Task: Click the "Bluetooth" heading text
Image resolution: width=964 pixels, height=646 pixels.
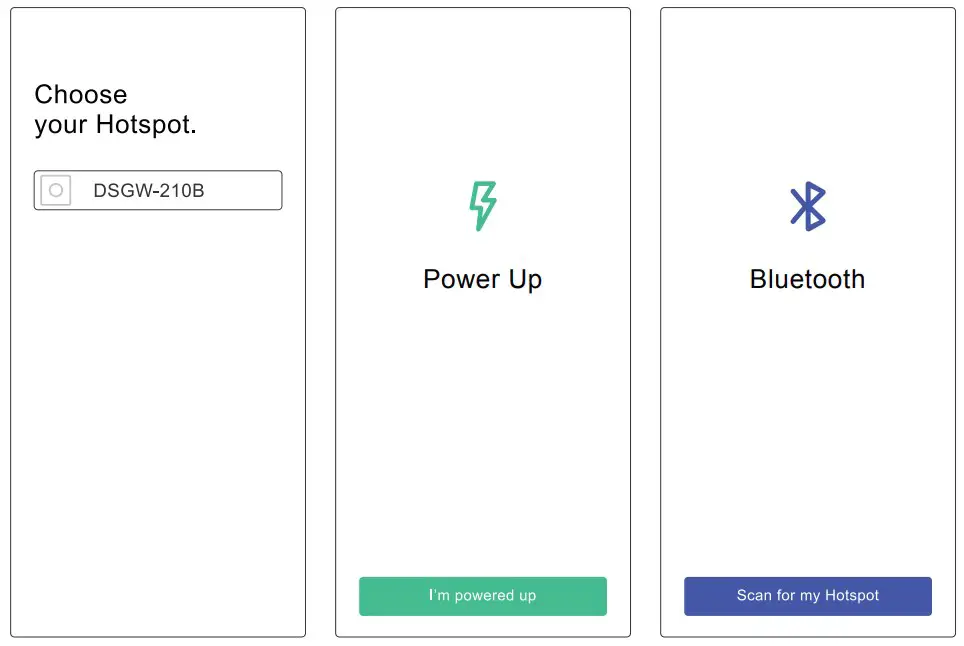Action: click(807, 279)
